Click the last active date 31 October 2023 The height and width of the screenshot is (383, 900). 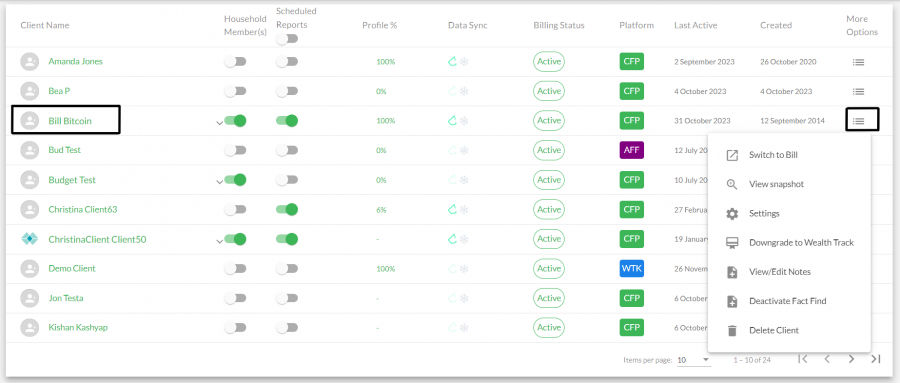coord(702,121)
